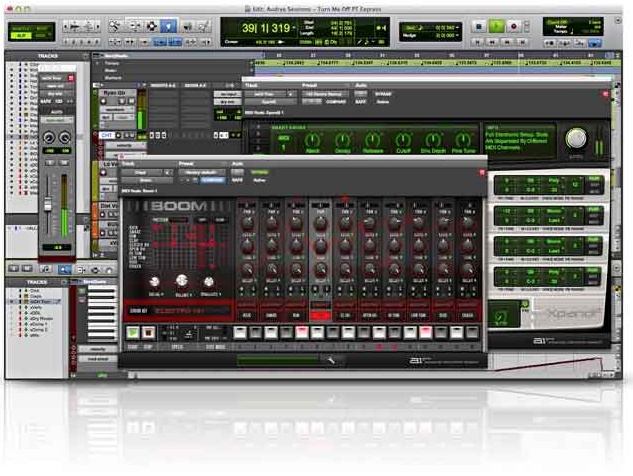Click the Go to End transport button
The width and height of the screenshot is (633, 476).
click(522, 42)
